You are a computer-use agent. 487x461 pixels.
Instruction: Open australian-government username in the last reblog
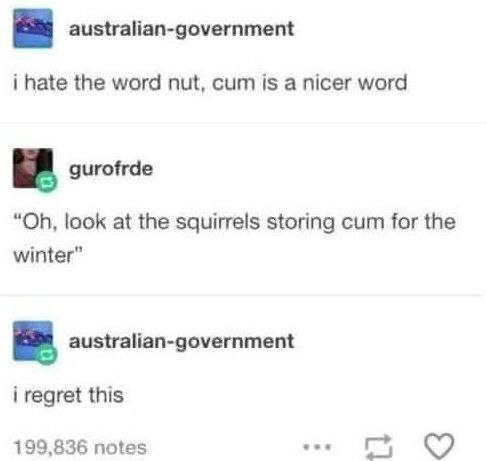181,342
